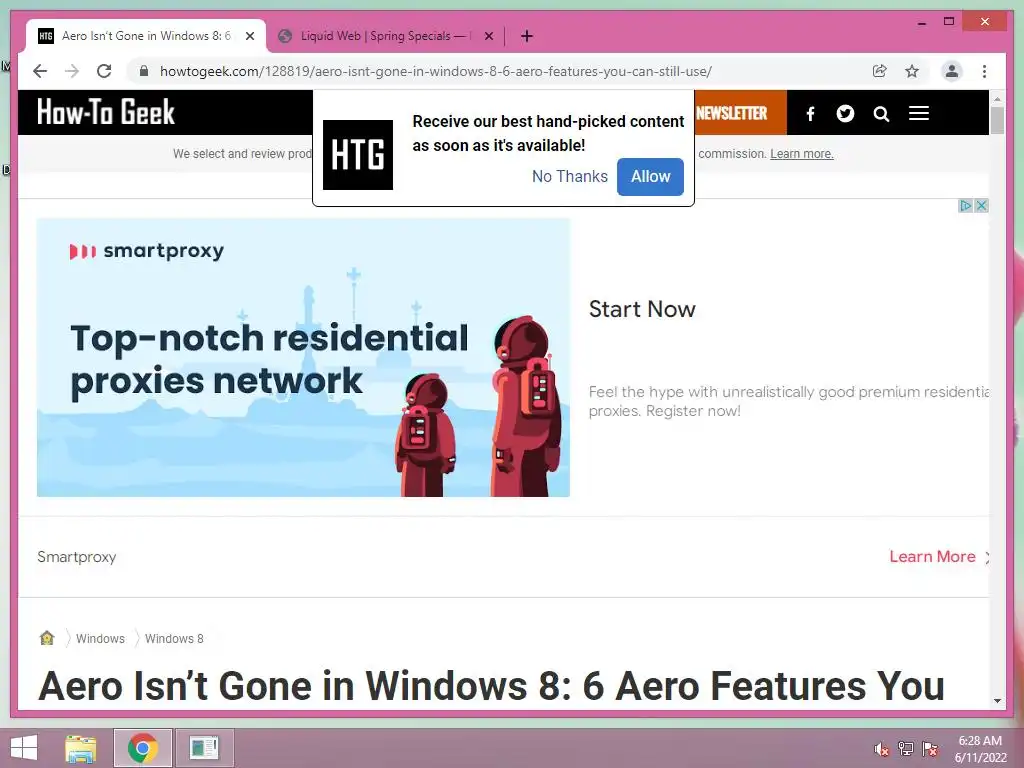Click the Learn More ad link

tap(932, 556)
